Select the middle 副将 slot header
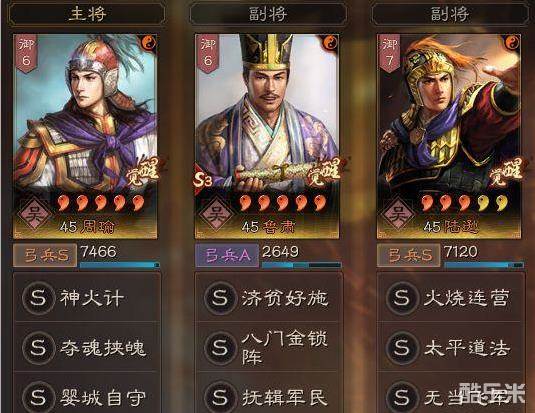The width and height of the screenshot is (535, 413). (268, 14)
